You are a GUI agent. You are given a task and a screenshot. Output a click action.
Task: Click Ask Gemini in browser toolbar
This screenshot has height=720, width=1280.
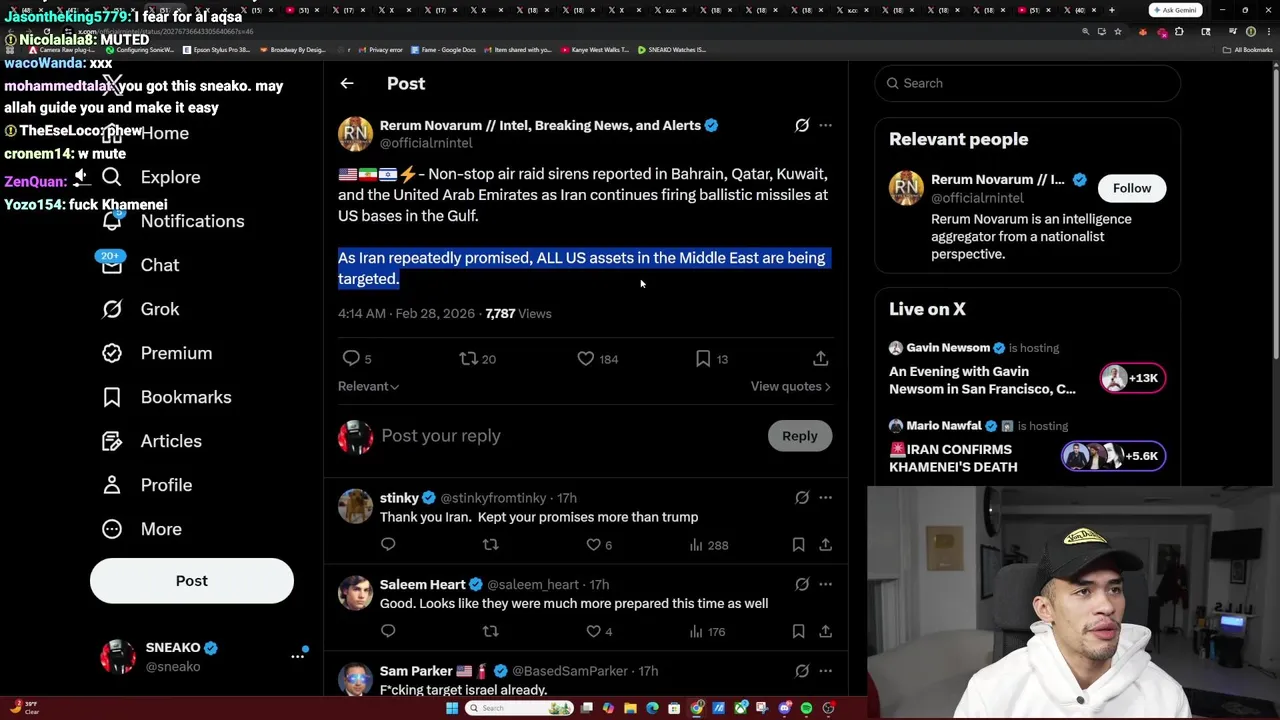(x=1175, y=10)
